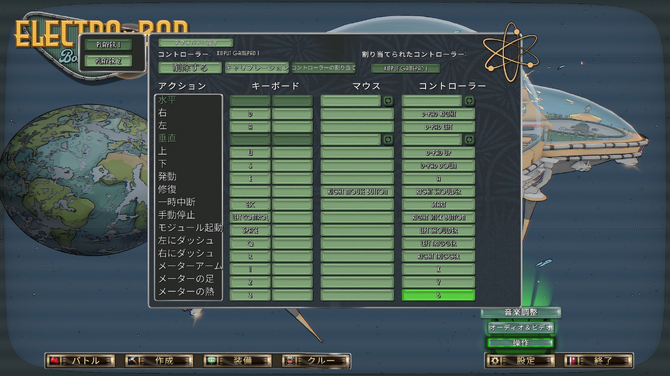Toggle the invert icon beside 垂直 mouse field
670x376 pixels.
click(x=388, y=139)
